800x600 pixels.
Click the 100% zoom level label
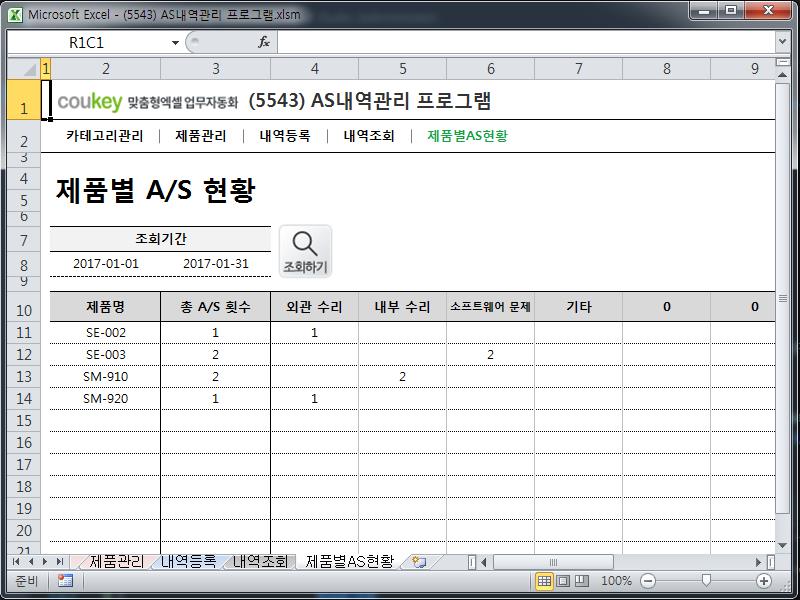(616, 581)
